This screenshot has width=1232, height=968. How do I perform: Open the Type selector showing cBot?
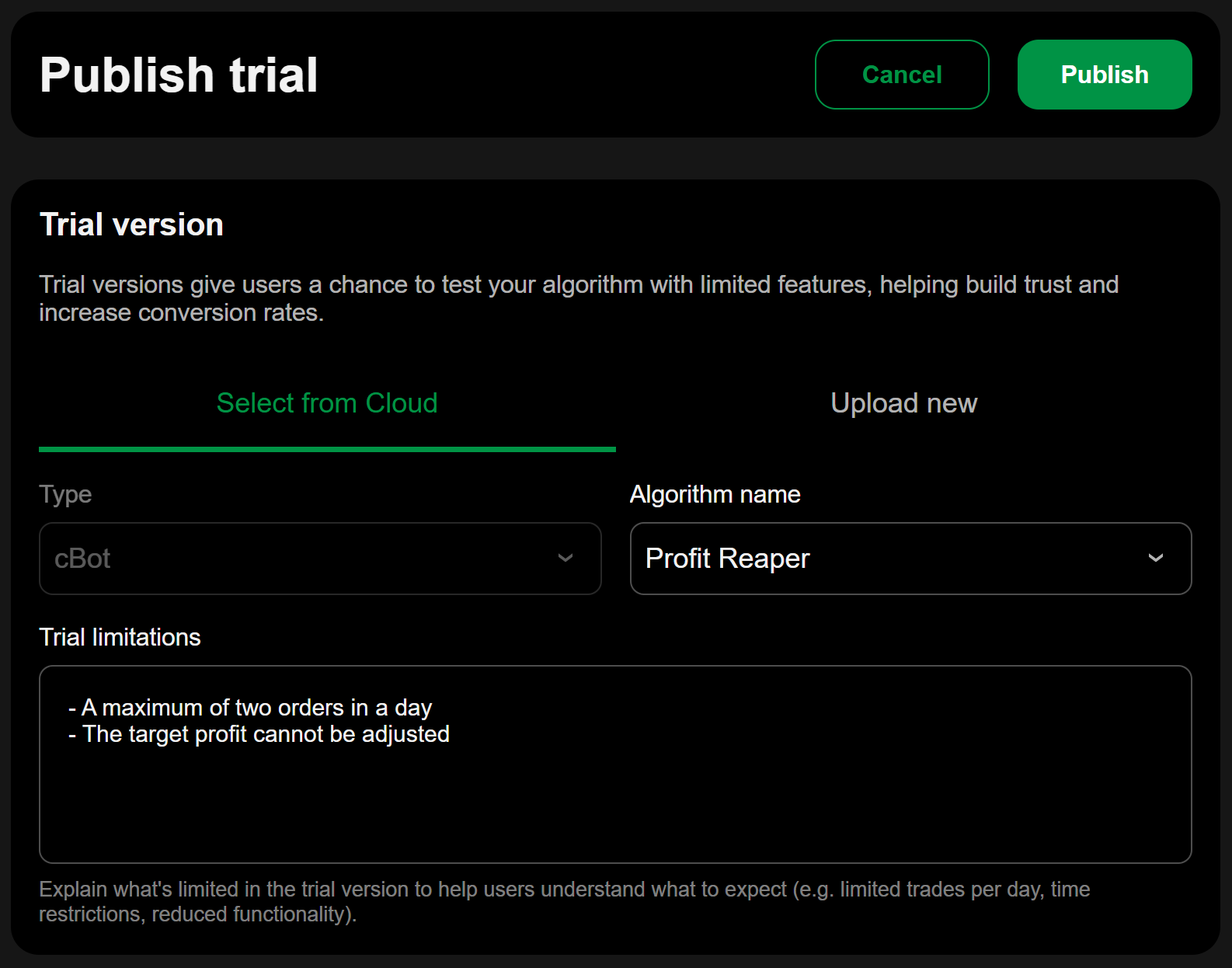point(319,558)
